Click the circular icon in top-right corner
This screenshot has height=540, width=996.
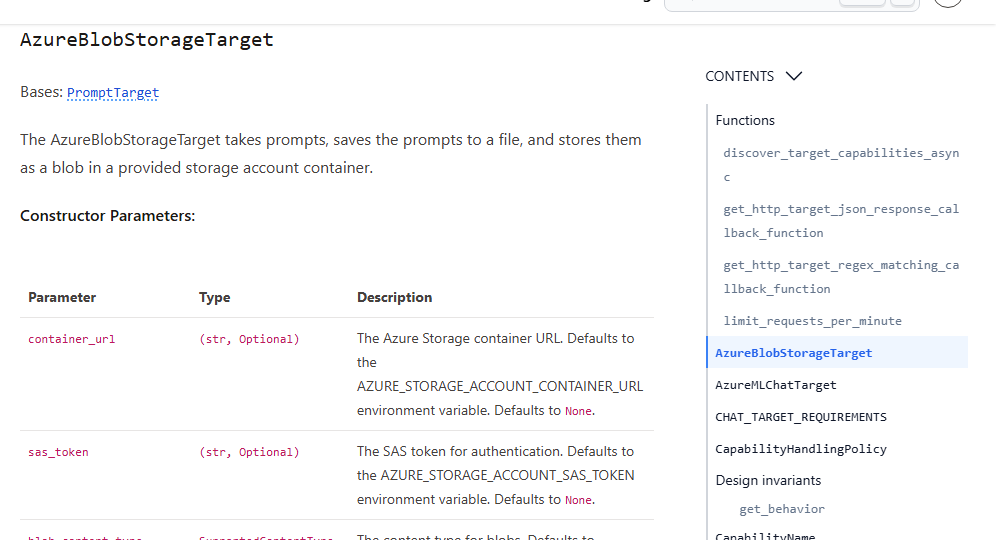coord(948,3)
